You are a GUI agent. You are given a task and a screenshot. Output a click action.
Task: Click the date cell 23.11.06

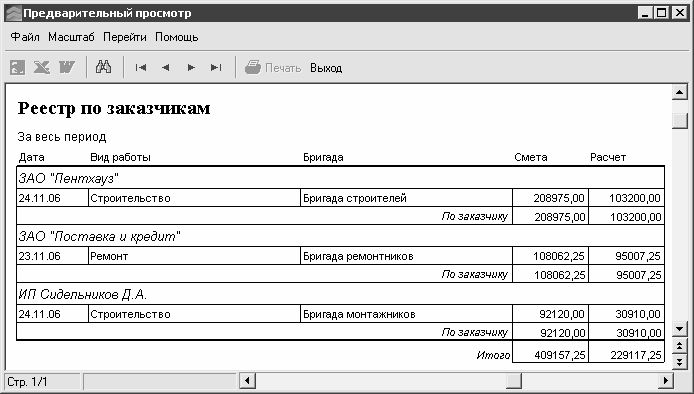(53, 256)
